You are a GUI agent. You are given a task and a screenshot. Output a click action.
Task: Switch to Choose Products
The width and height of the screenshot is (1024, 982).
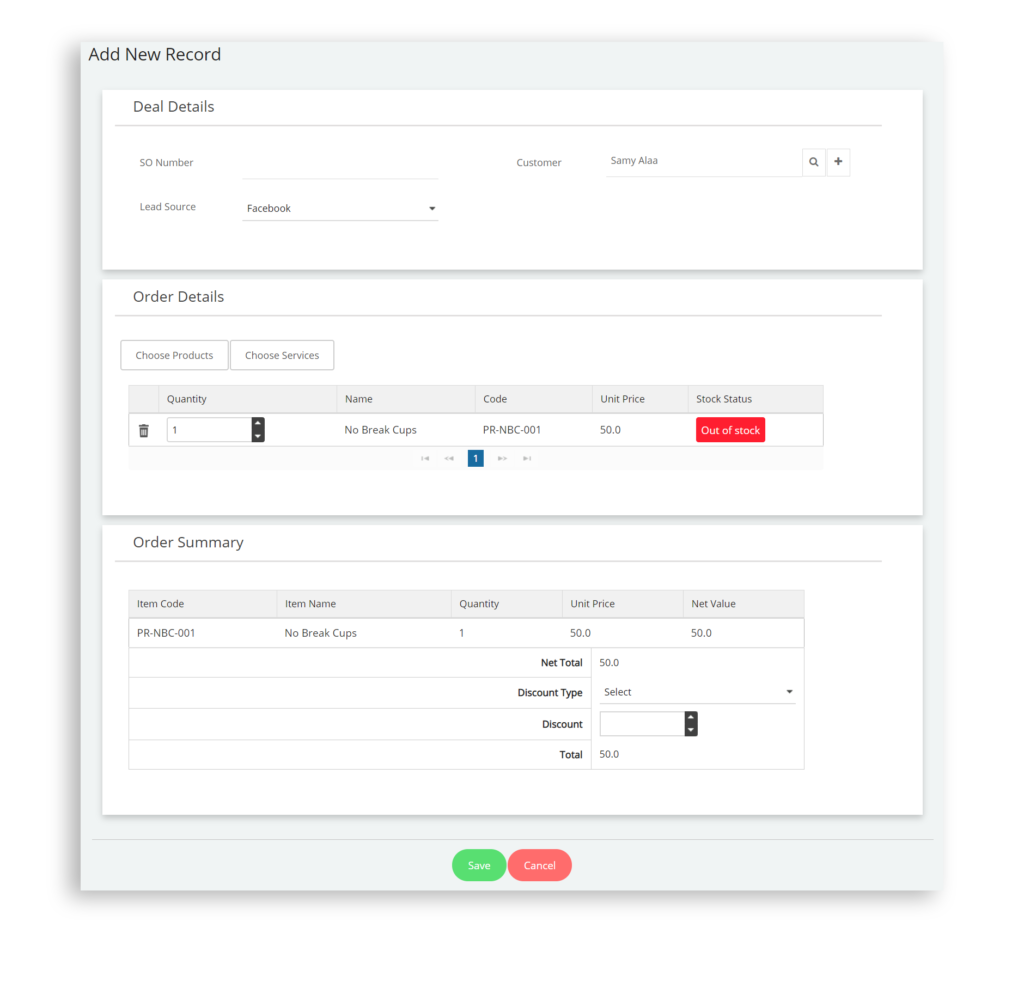(x=174, y=354)
